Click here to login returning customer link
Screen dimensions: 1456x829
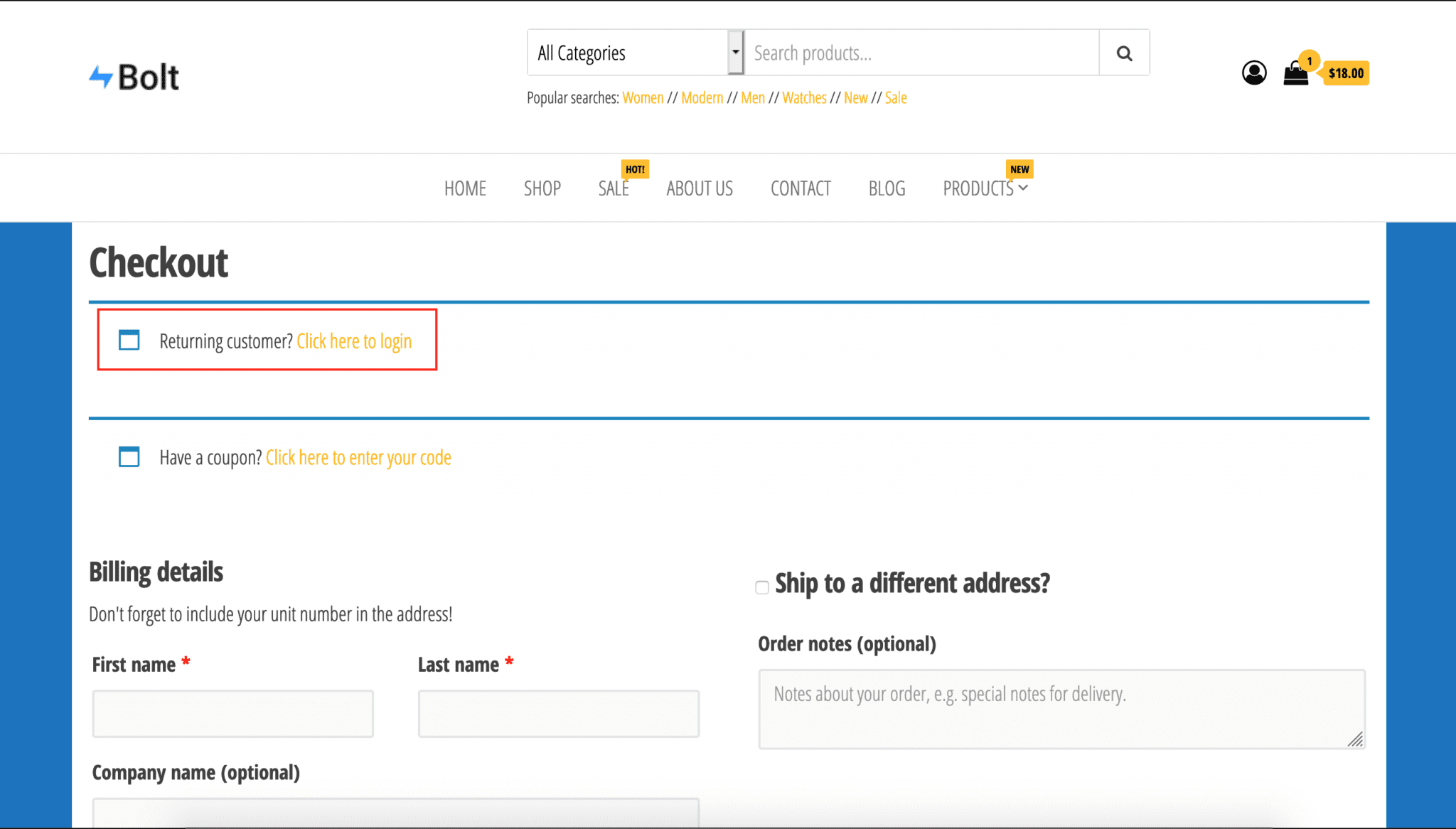(x=354, y=340)
